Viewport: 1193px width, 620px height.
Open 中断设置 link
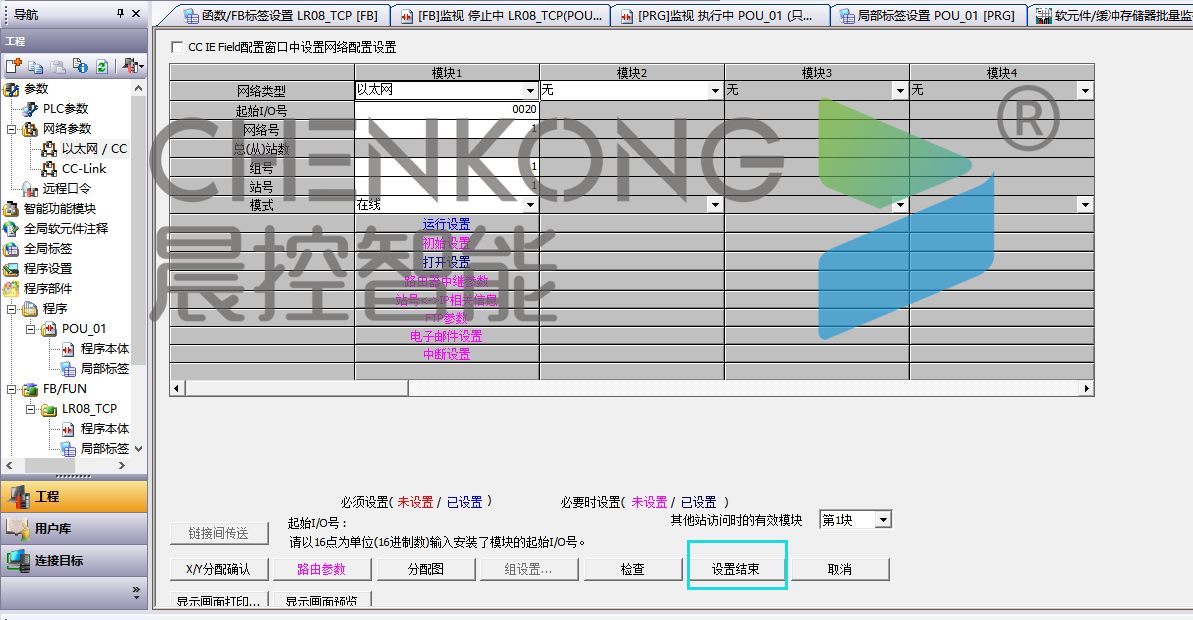click(x=447, y=355)
